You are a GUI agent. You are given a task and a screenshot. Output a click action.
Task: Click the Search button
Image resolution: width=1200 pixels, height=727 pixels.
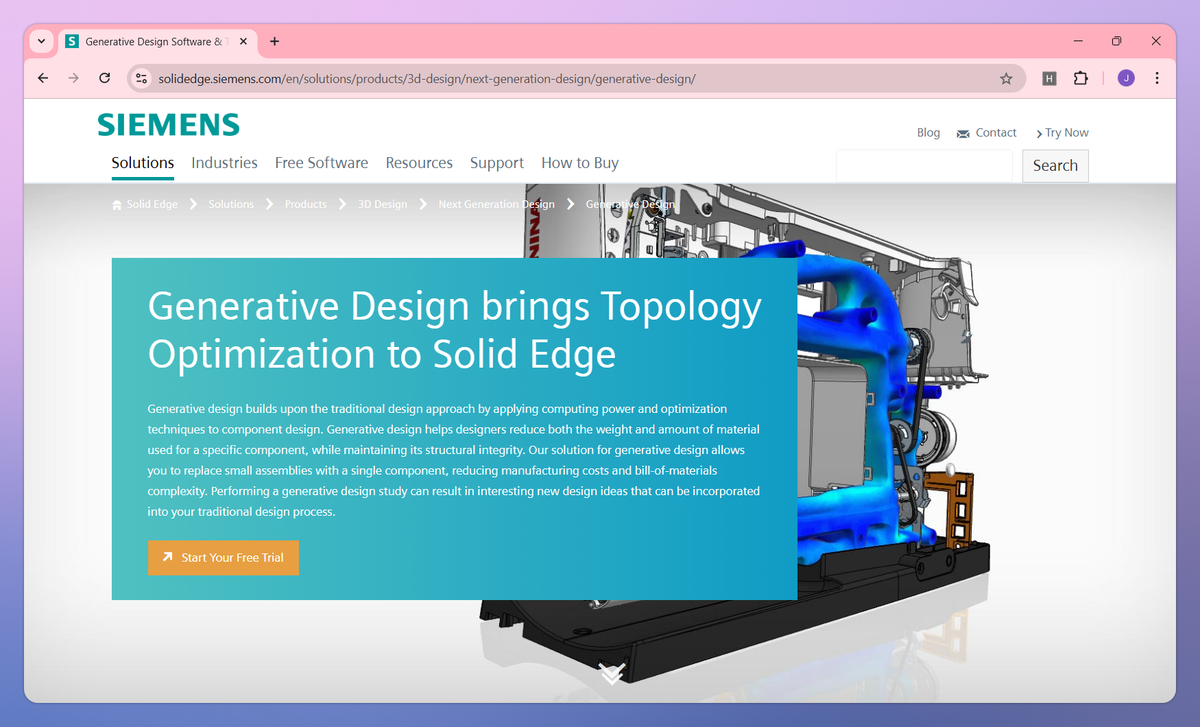click(1055, 166)
